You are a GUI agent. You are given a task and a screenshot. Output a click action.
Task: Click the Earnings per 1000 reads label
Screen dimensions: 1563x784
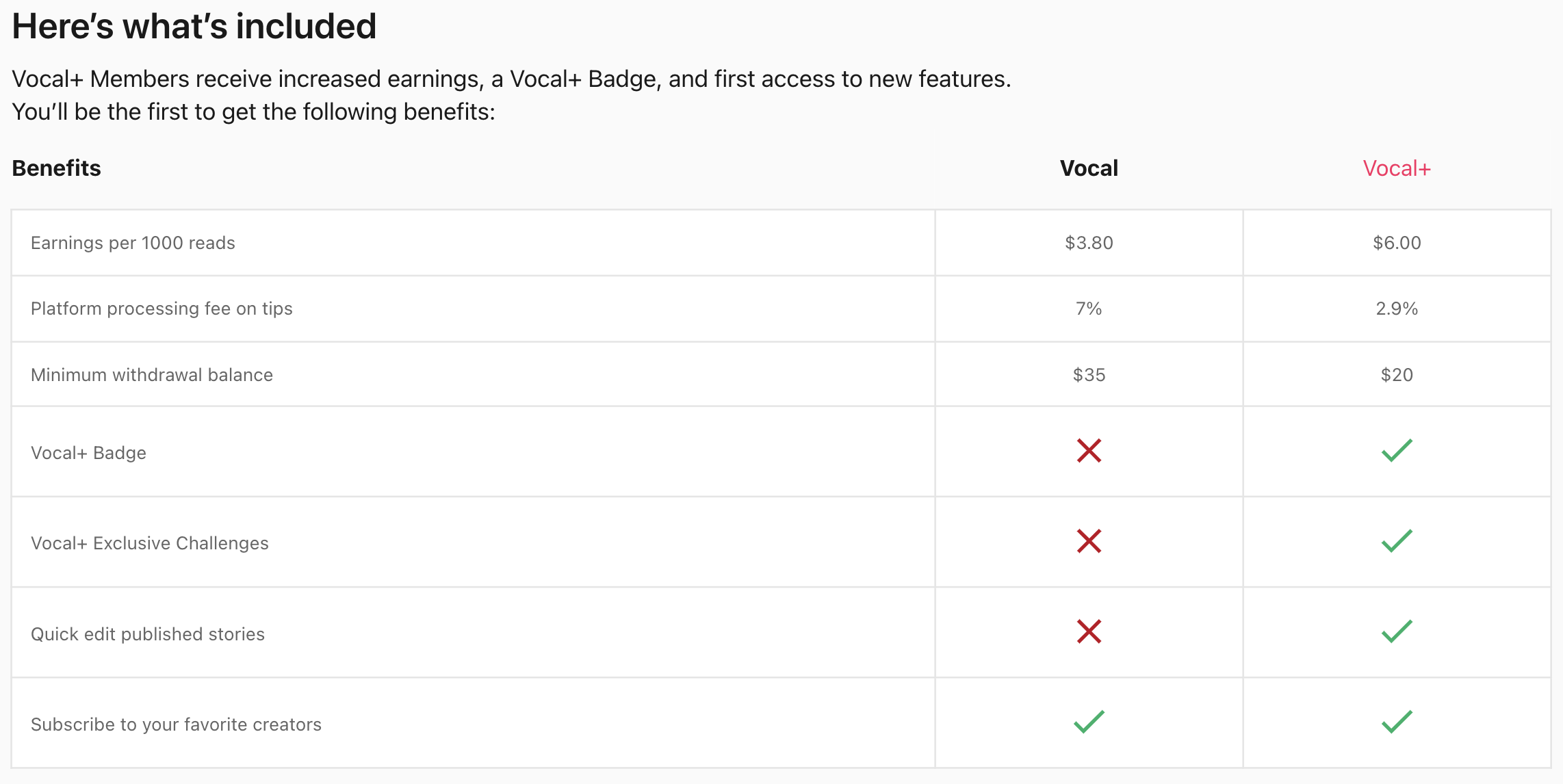click(133, 243)
